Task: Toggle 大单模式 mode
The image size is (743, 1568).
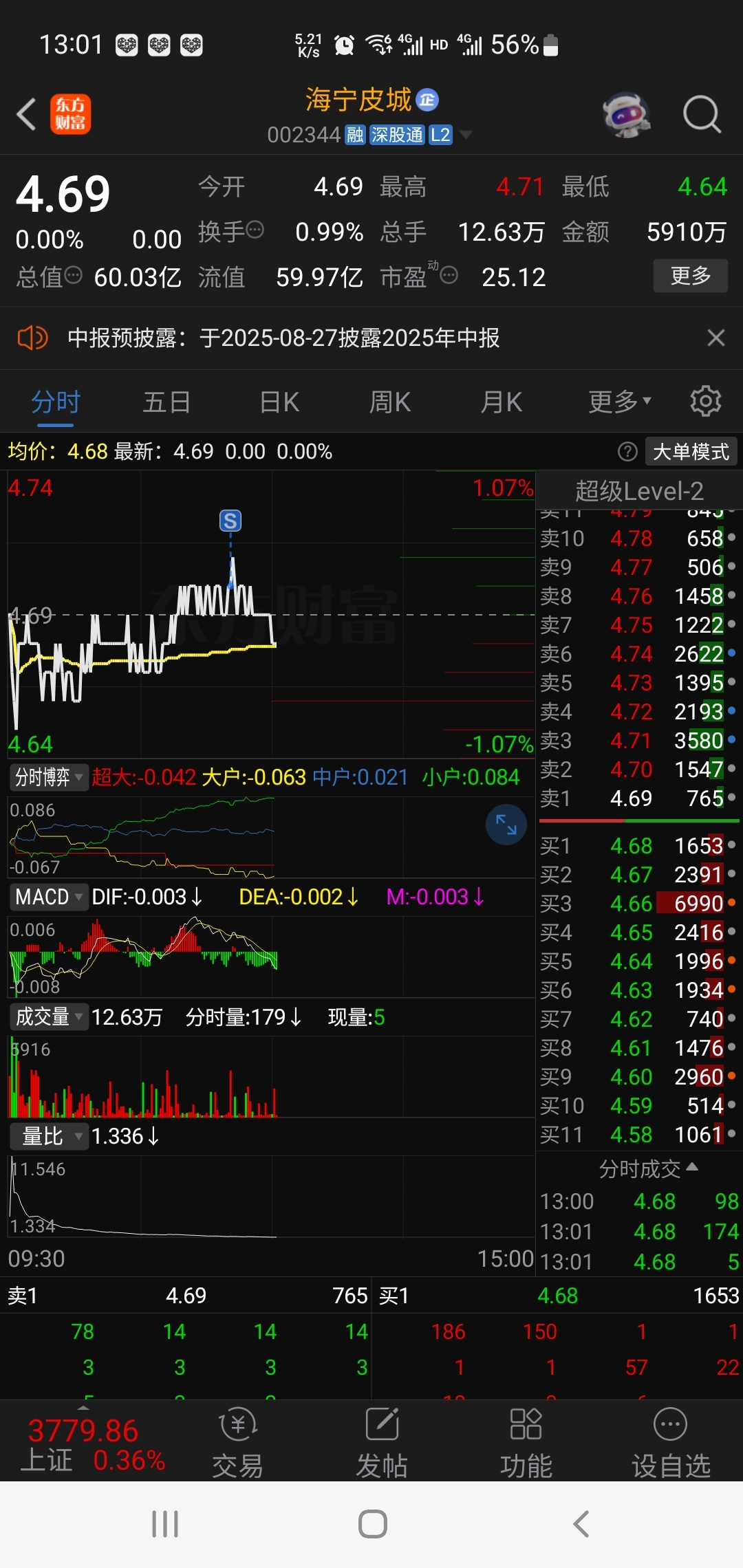Action: (x=691, y=452)
